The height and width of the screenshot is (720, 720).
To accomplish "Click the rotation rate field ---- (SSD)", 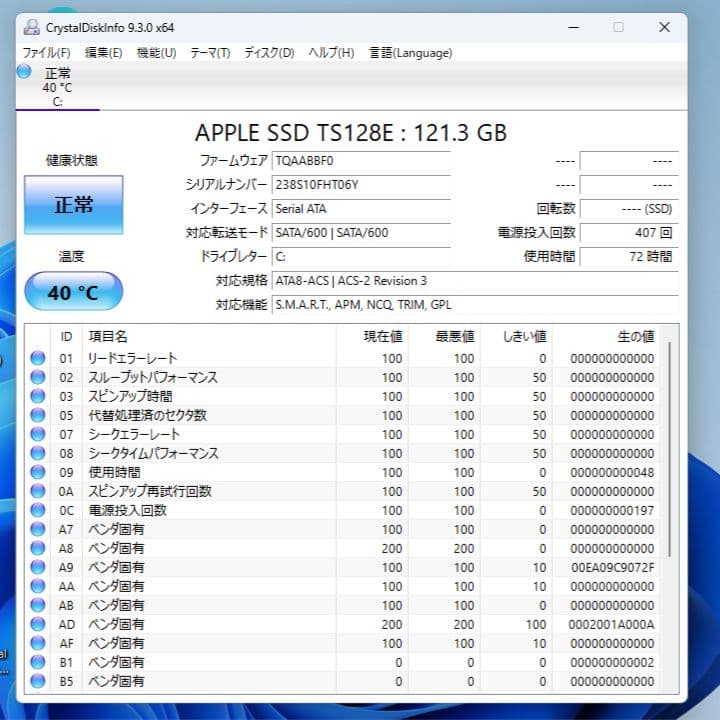I will pyautogui.click(x=629, y=208).
